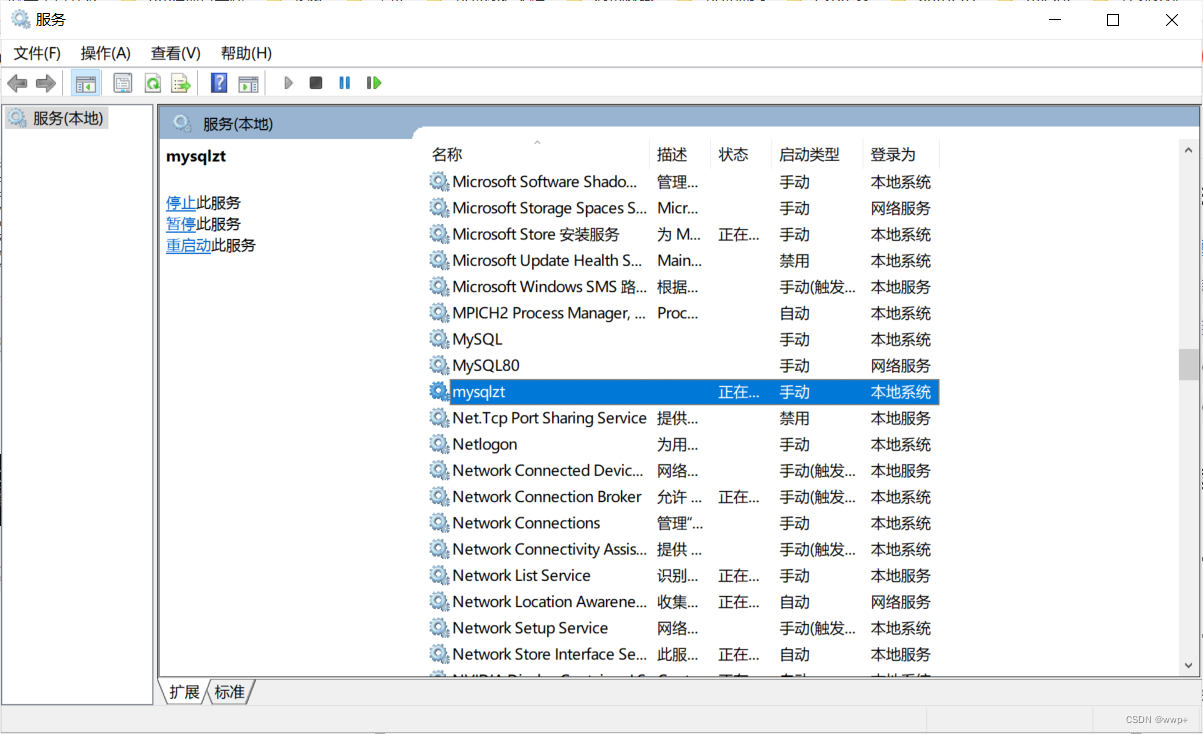This screenshot has height=734, width=1203.
Task: Open the Help toolbar icon
Action: 219,83
